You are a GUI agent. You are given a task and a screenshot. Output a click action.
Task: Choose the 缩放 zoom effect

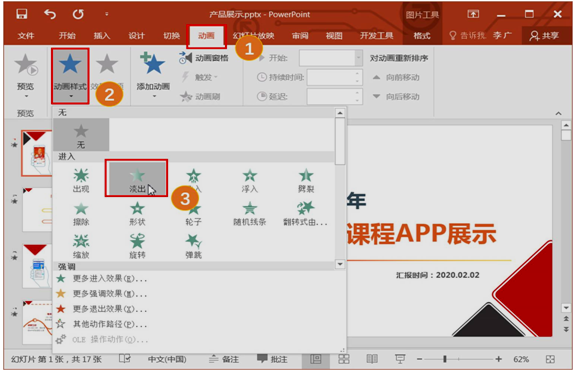pyautogui.click(x=81, y=246)
